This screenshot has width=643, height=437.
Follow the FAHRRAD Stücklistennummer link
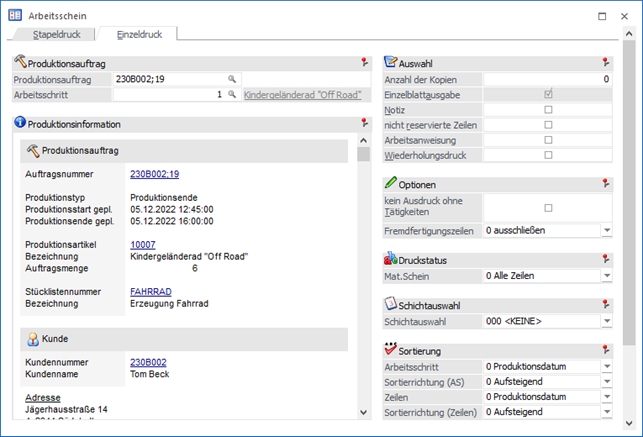[150, 291]
